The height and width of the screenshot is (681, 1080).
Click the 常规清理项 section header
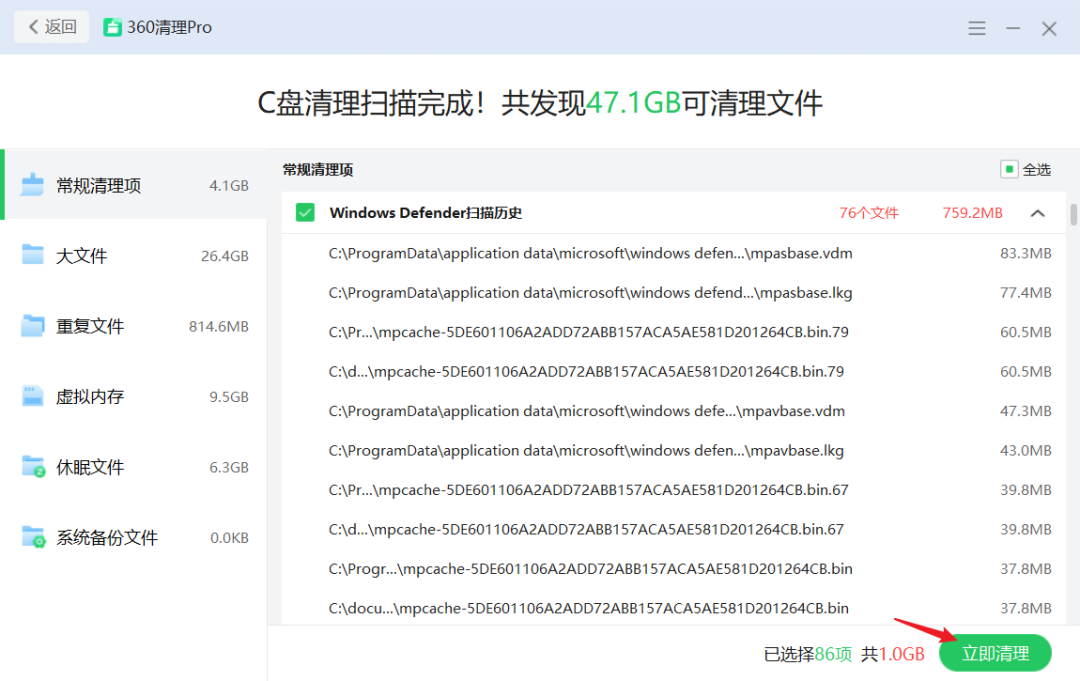click(x=318, y=169)
